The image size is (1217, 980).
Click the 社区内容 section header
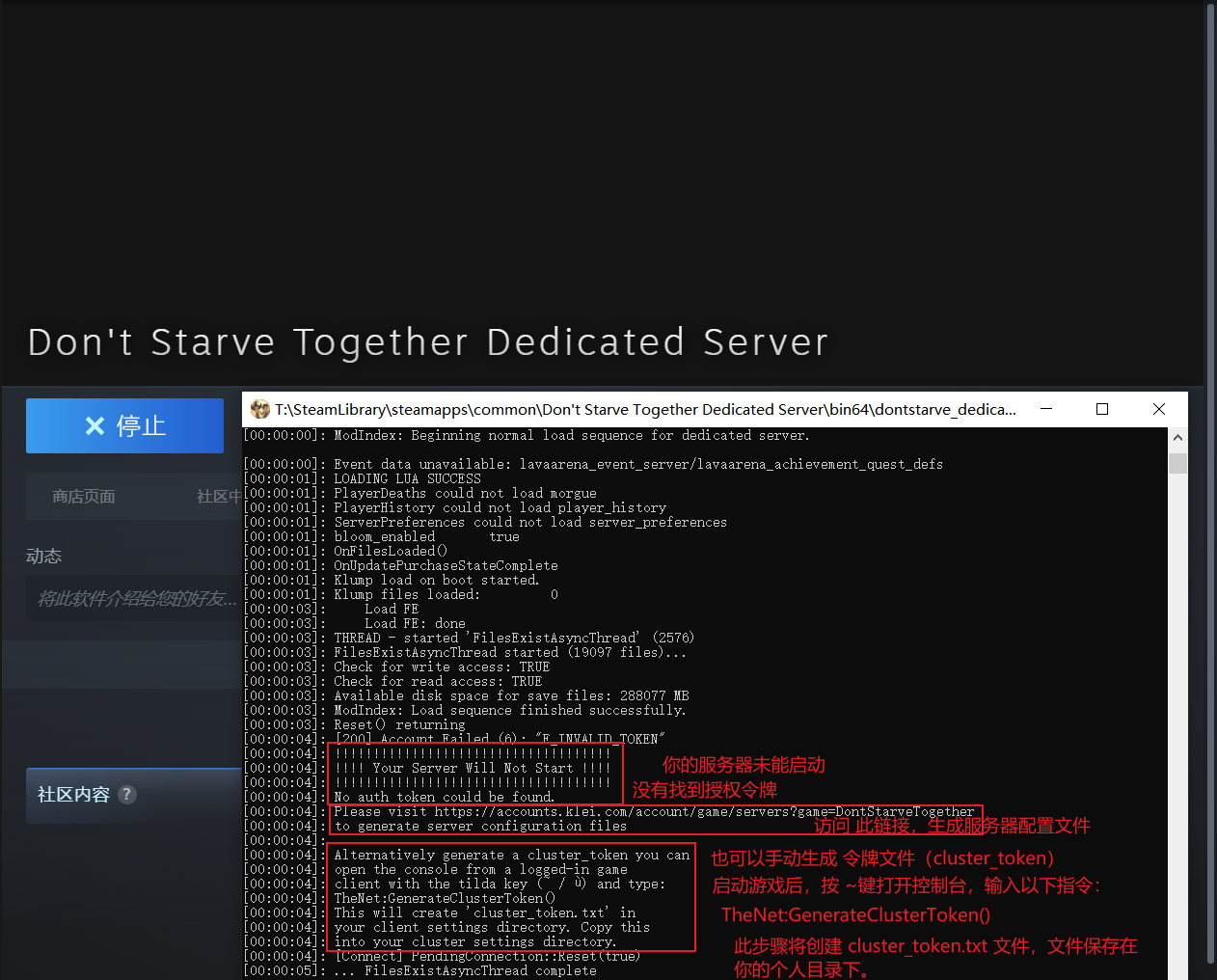point(73,795)
